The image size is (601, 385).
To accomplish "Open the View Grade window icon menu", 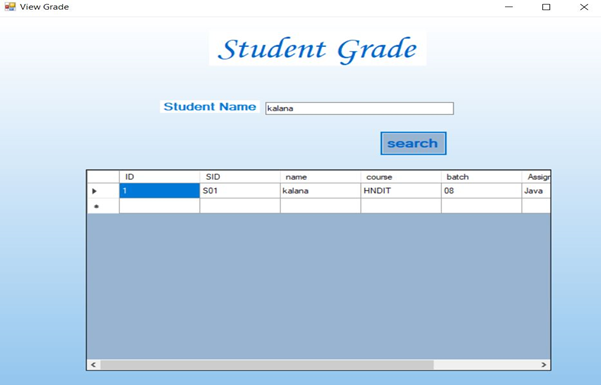I will pyautogui.click(x=10, y=7).
